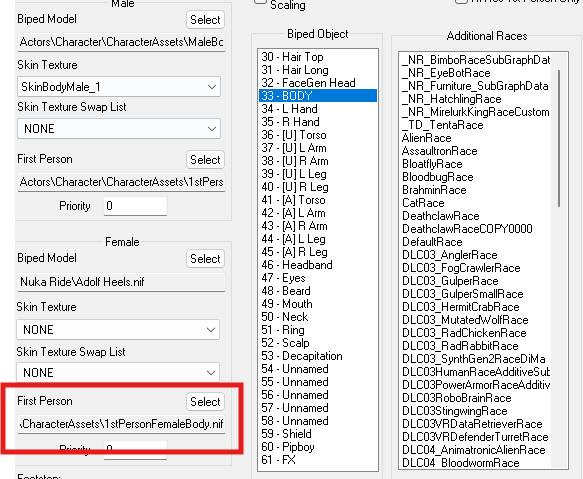
Task: Select 46 - Headband biped object
Action: (318, 265)
